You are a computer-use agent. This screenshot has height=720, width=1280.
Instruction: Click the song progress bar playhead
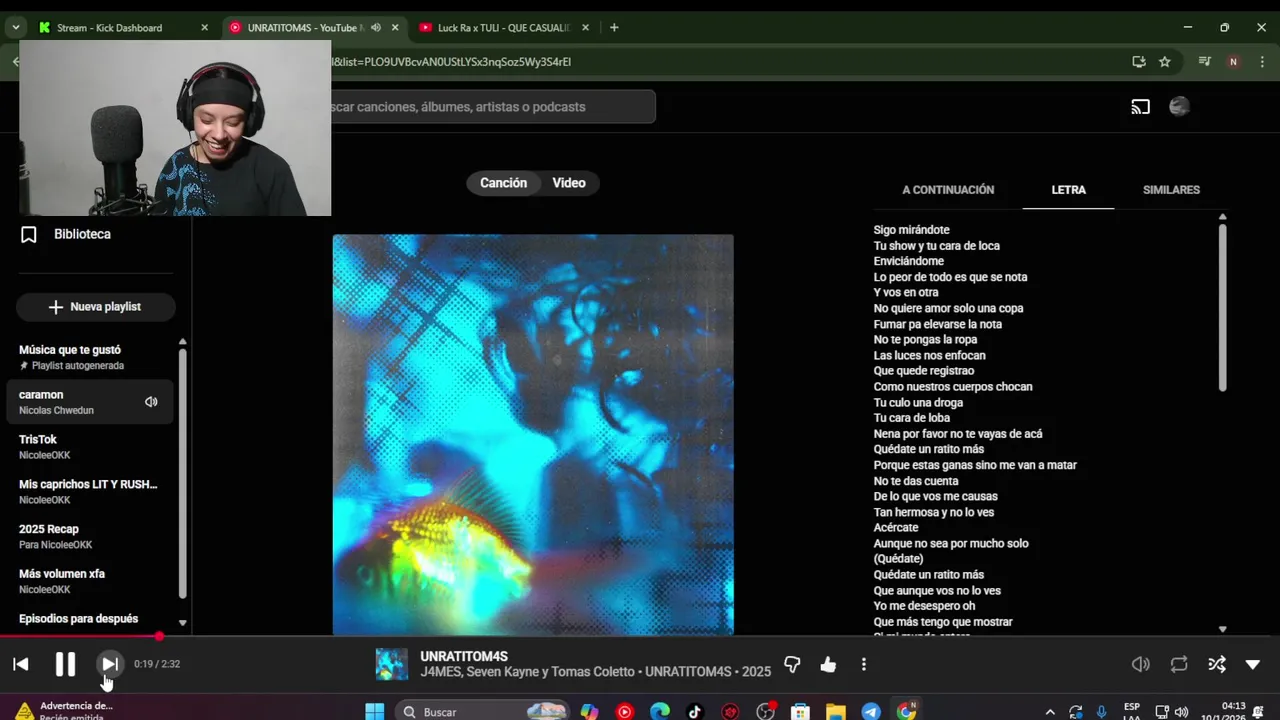(159, 636)
